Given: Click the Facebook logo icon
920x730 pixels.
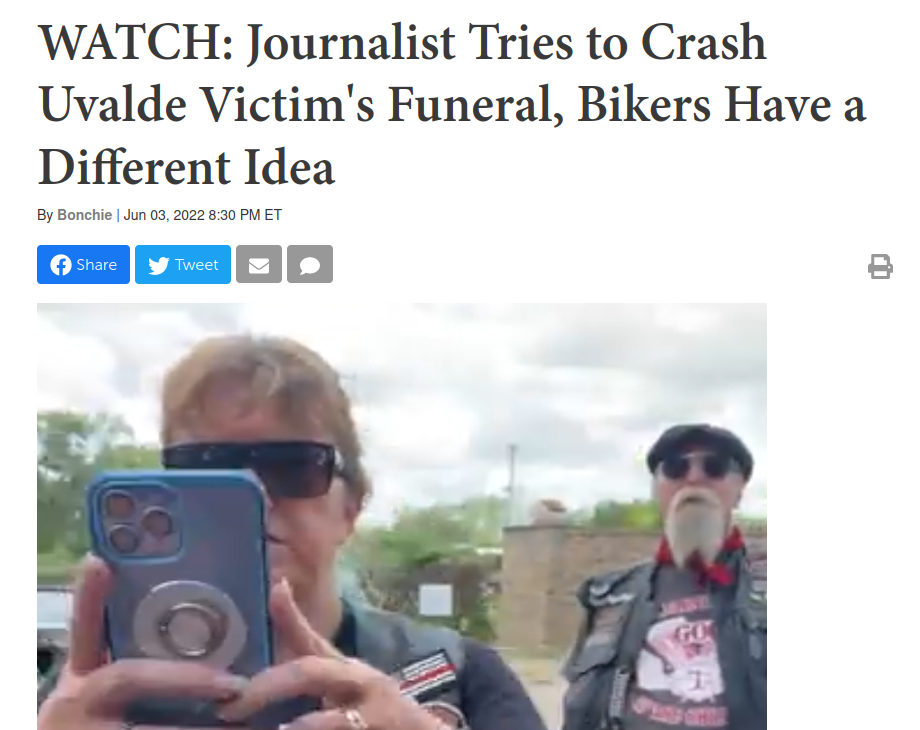Looking at the screenshot, I should coord(61,265).
